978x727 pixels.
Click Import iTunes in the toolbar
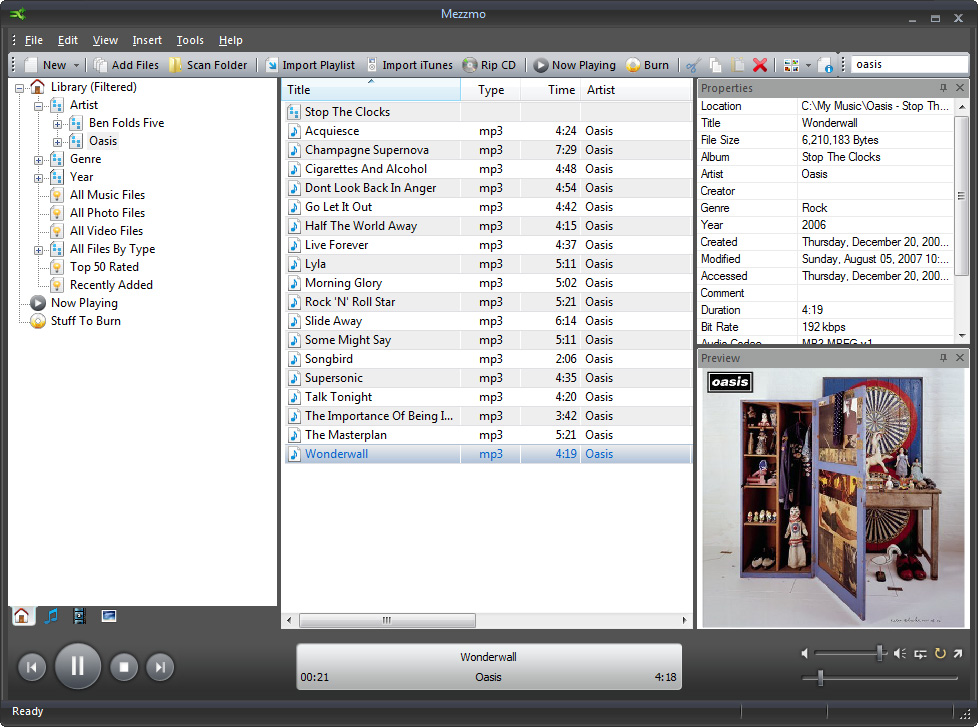point(410,65)
